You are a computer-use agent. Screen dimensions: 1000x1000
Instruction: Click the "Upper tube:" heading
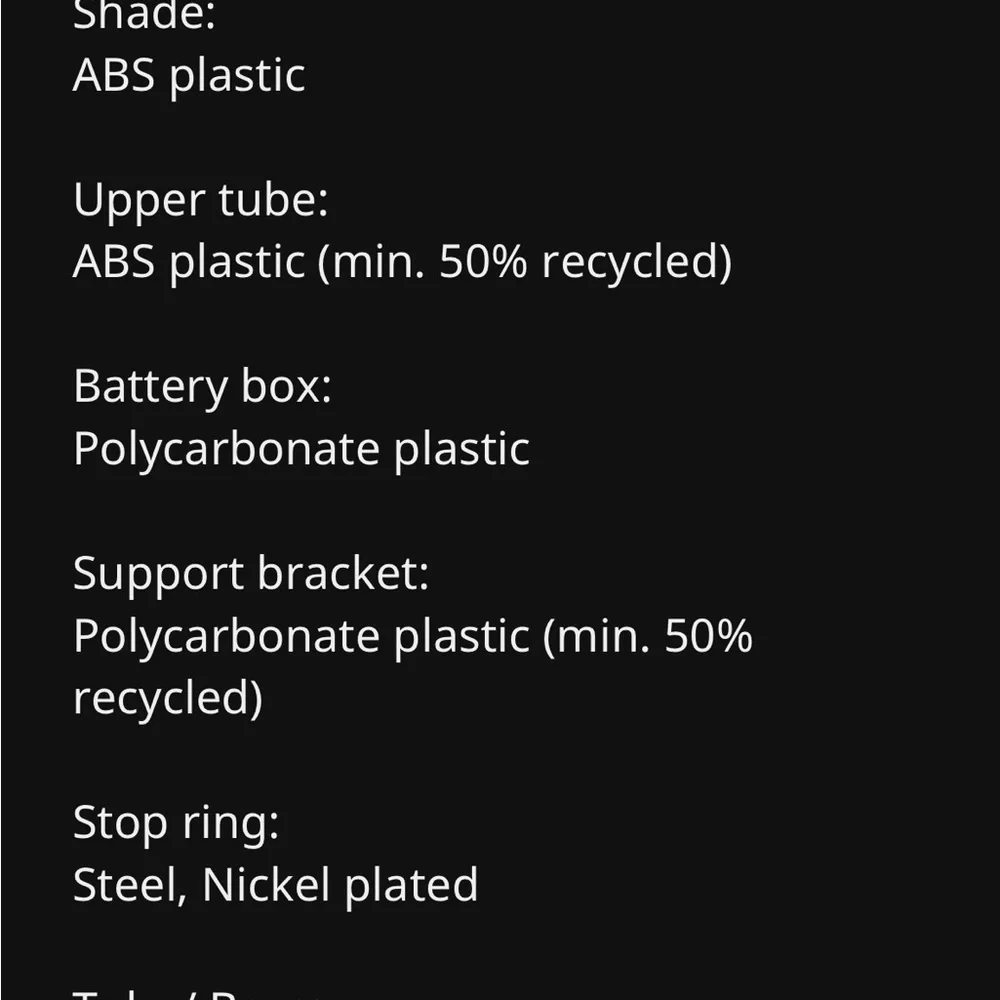(201, 201)
